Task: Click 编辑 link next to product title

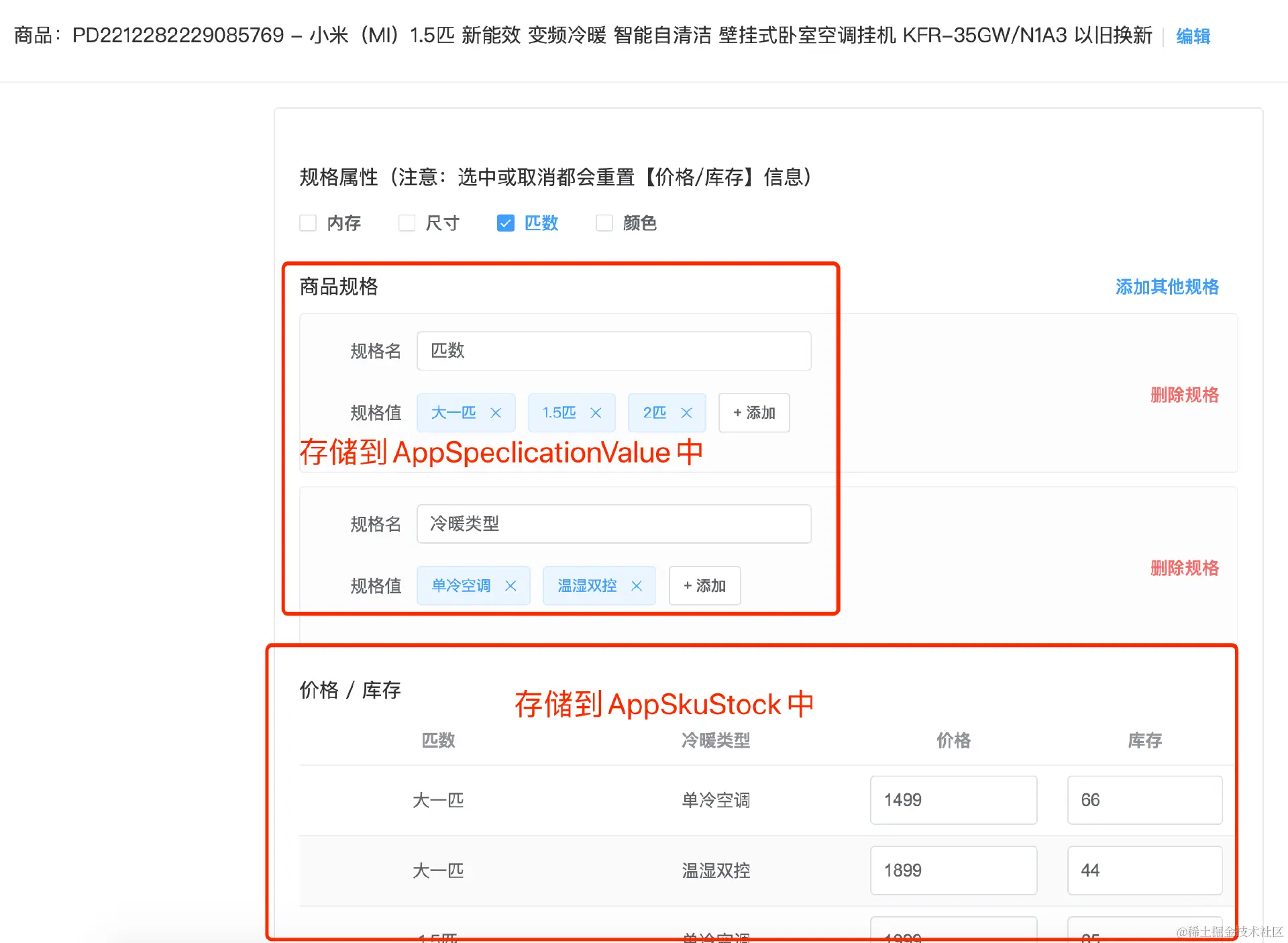Action: (x=1193, y=36)
